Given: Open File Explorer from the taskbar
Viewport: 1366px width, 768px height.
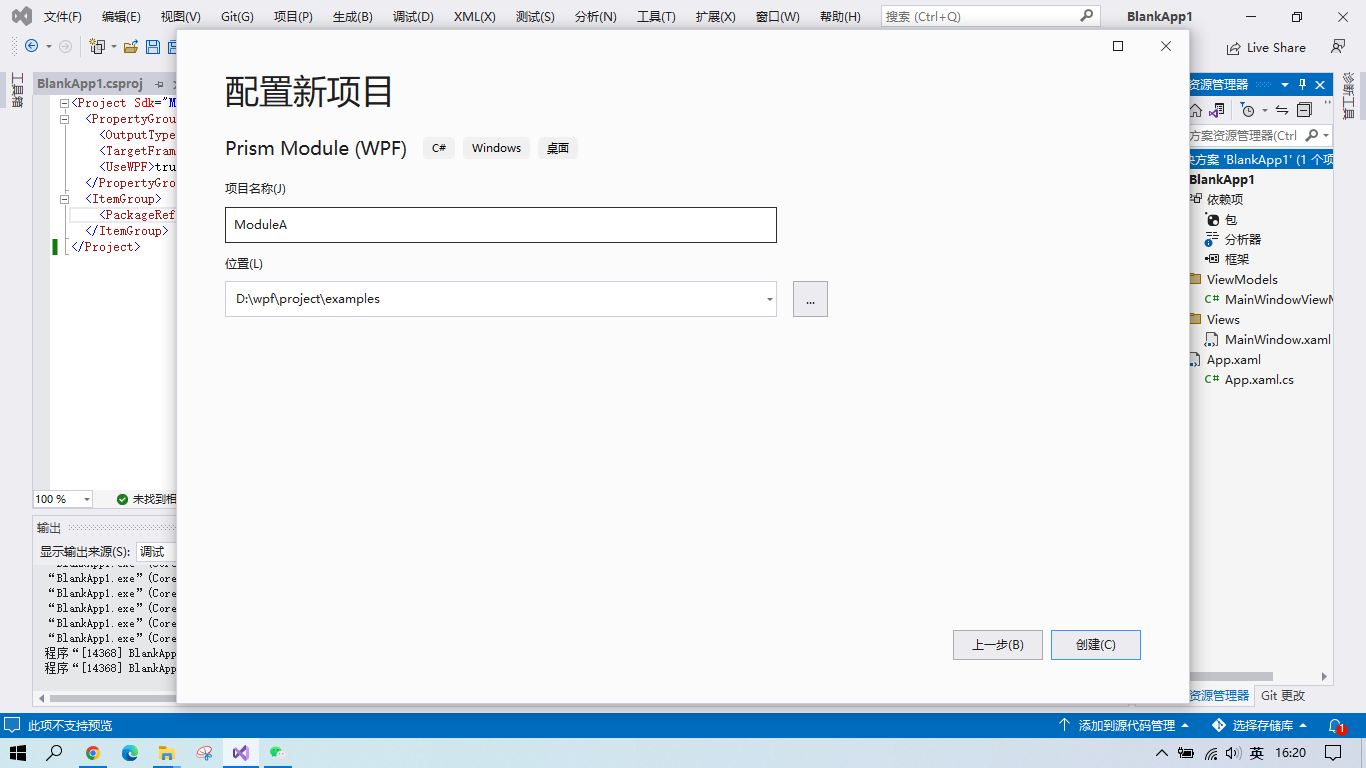Looking at the screenshot, I should [167, 753].
